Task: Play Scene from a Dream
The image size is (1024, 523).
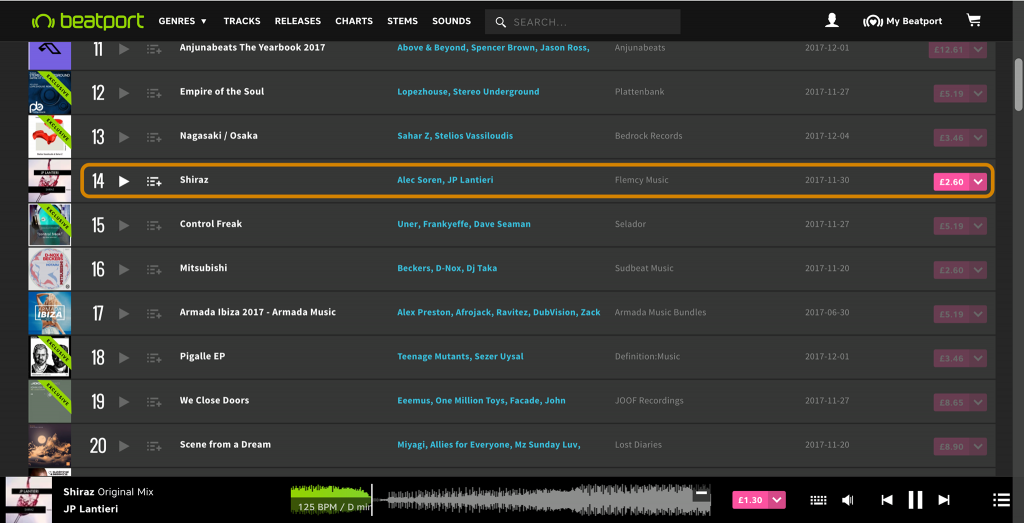Action: [124, 446]
